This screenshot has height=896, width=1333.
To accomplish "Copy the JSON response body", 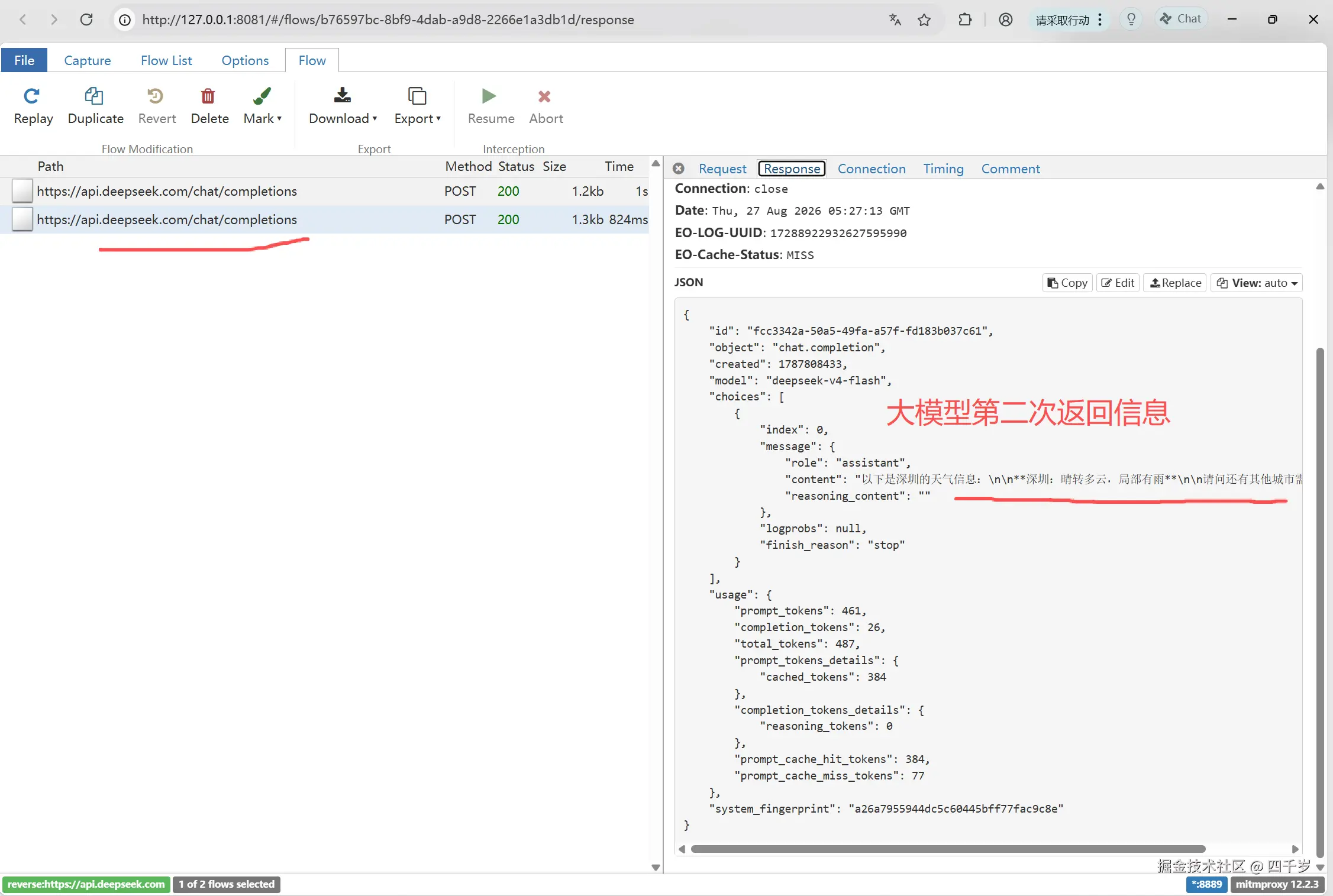I will pos(1067,283).
